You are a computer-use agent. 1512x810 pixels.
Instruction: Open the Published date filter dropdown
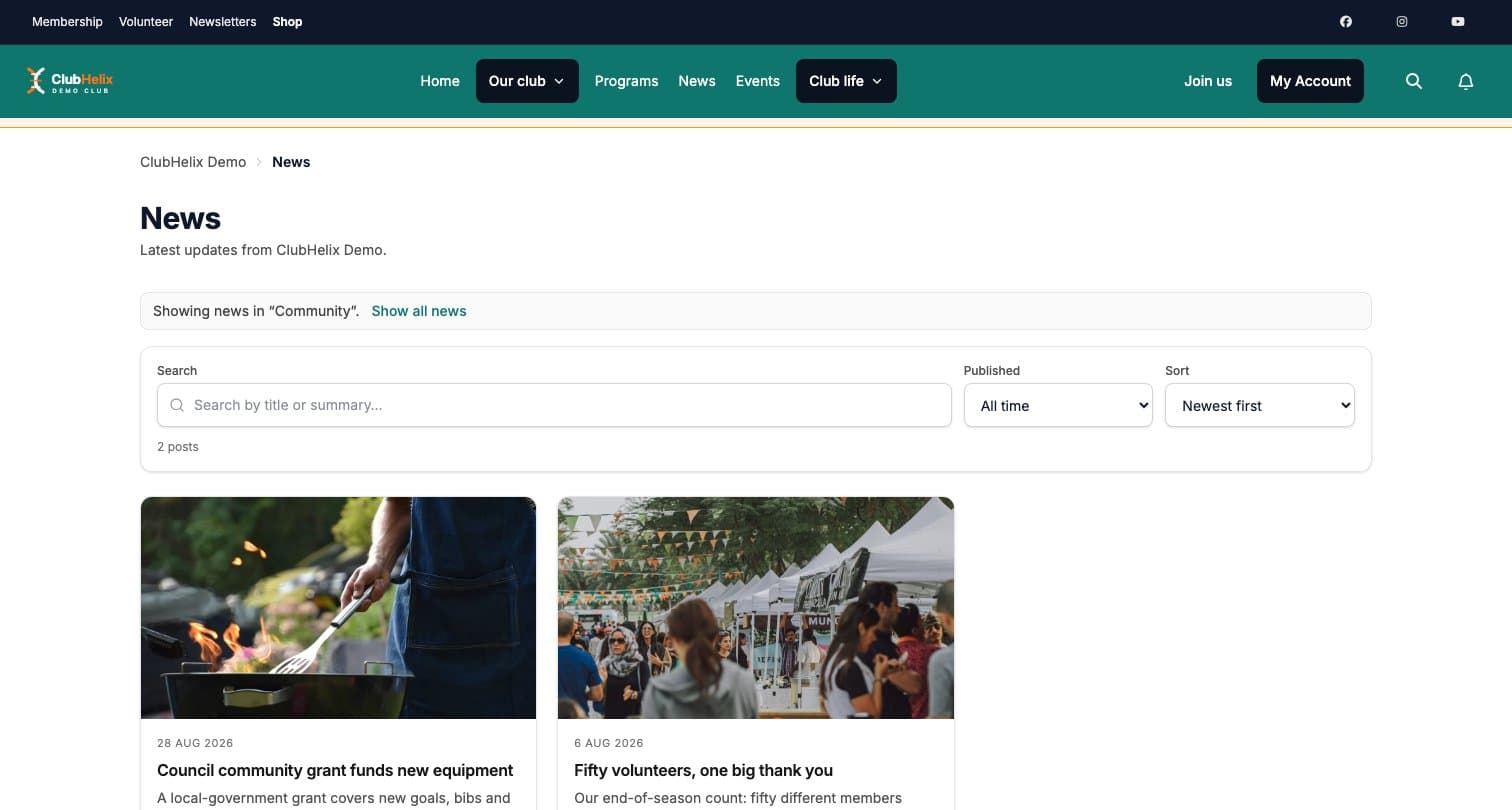pos(1058,405)
